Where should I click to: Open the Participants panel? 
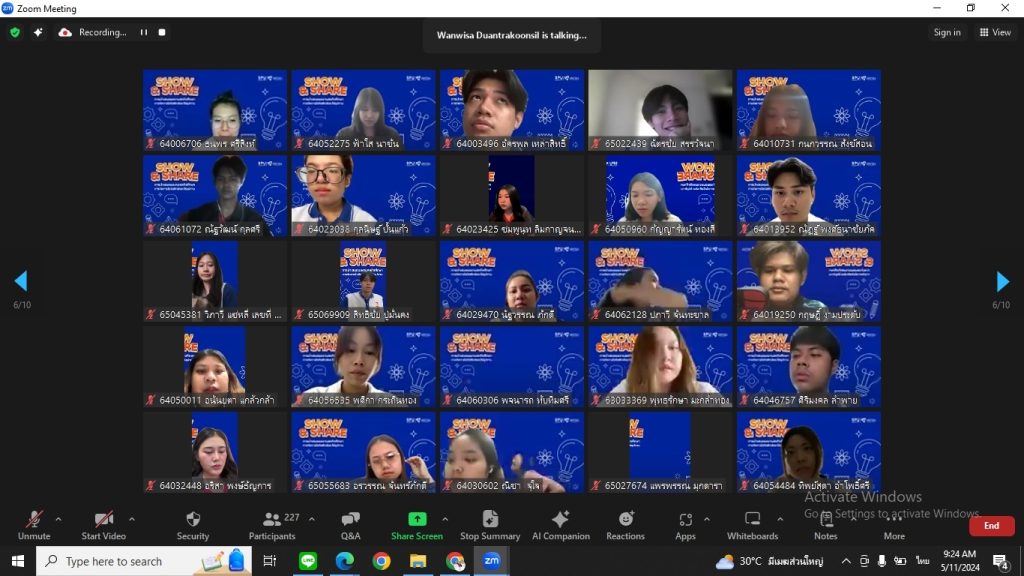coord(272,526)
